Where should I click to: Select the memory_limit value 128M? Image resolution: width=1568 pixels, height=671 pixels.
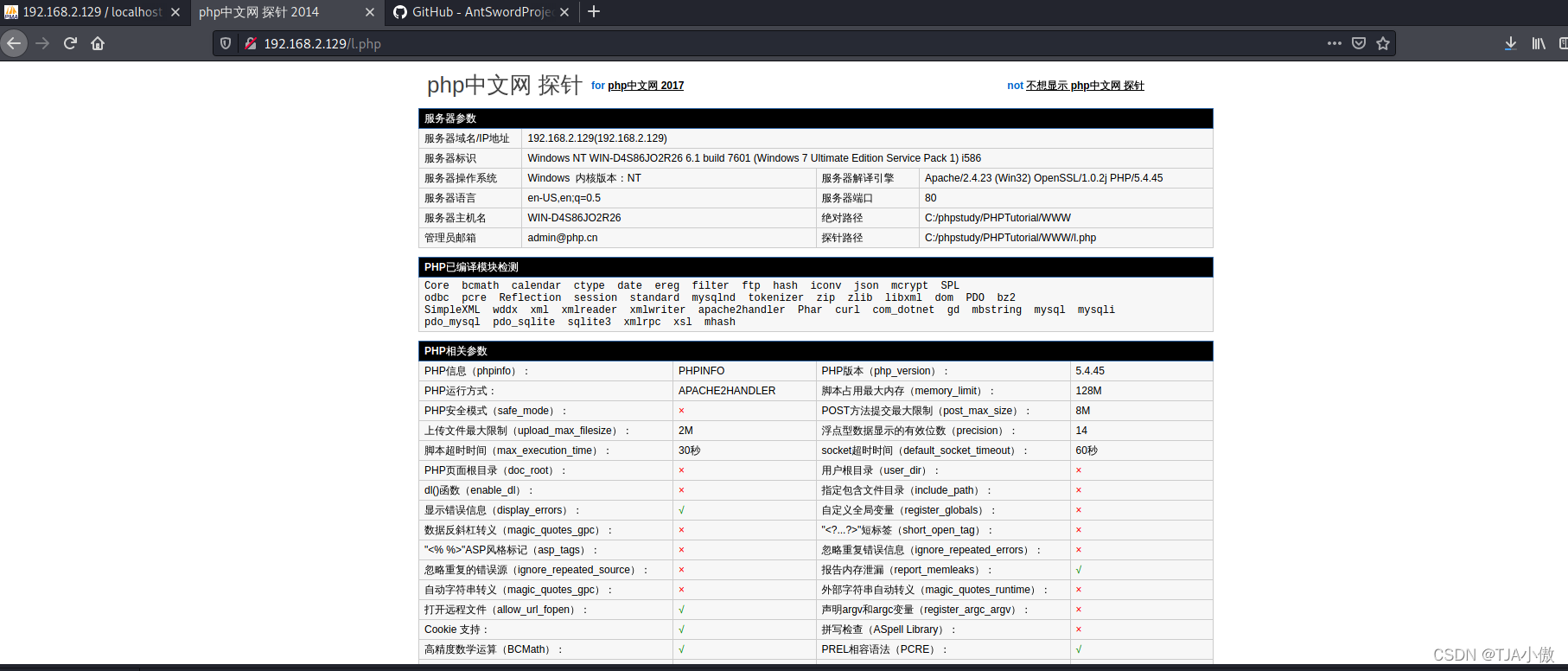[x=1088, y=391]
